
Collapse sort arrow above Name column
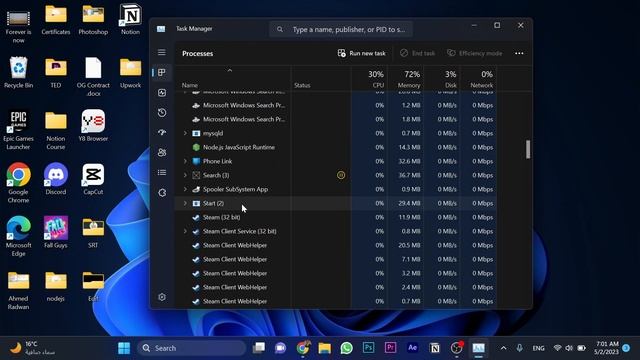[x=230, y=71]
